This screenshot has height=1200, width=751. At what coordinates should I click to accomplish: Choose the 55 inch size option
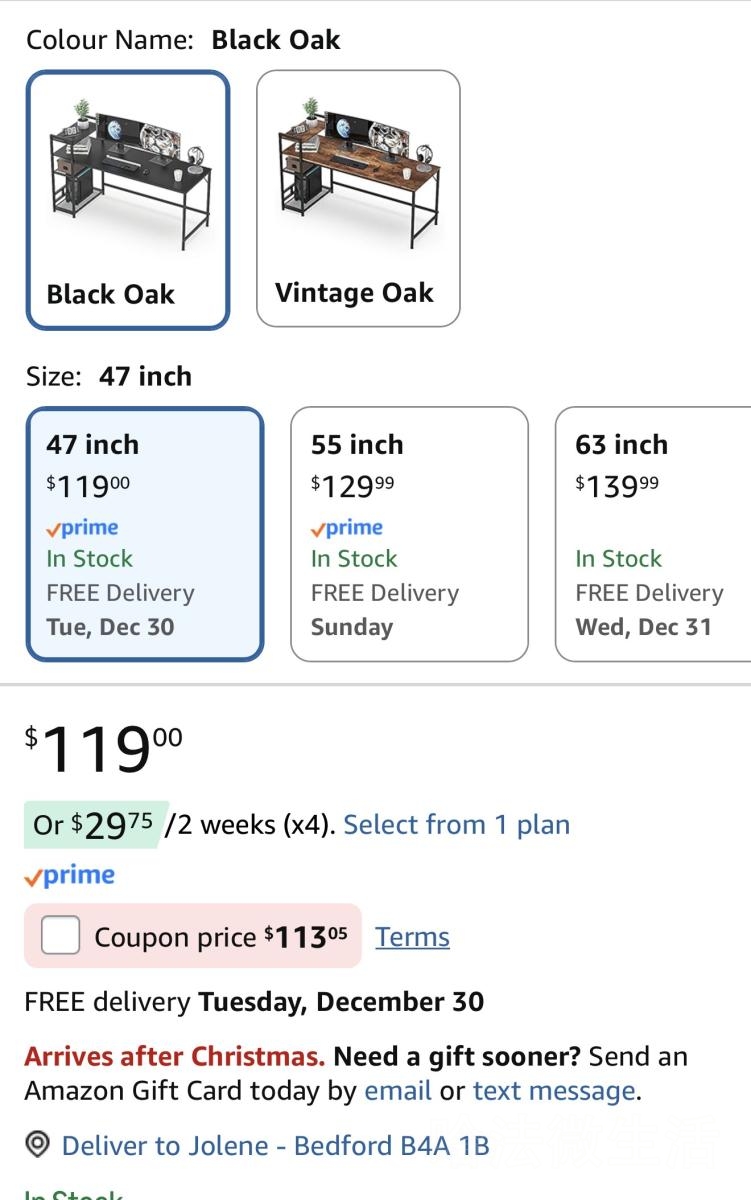click(x=408, y=534)
